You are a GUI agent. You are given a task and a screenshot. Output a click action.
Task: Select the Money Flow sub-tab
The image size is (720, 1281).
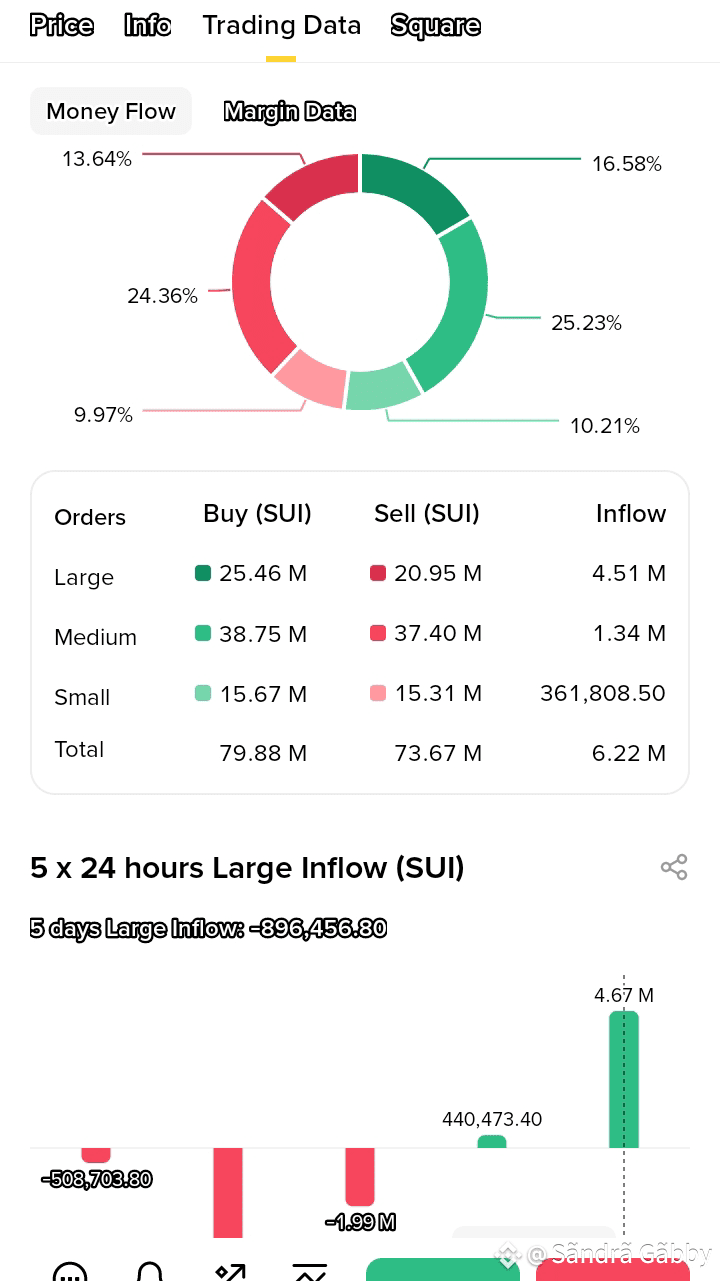click(x=111, y=111)
